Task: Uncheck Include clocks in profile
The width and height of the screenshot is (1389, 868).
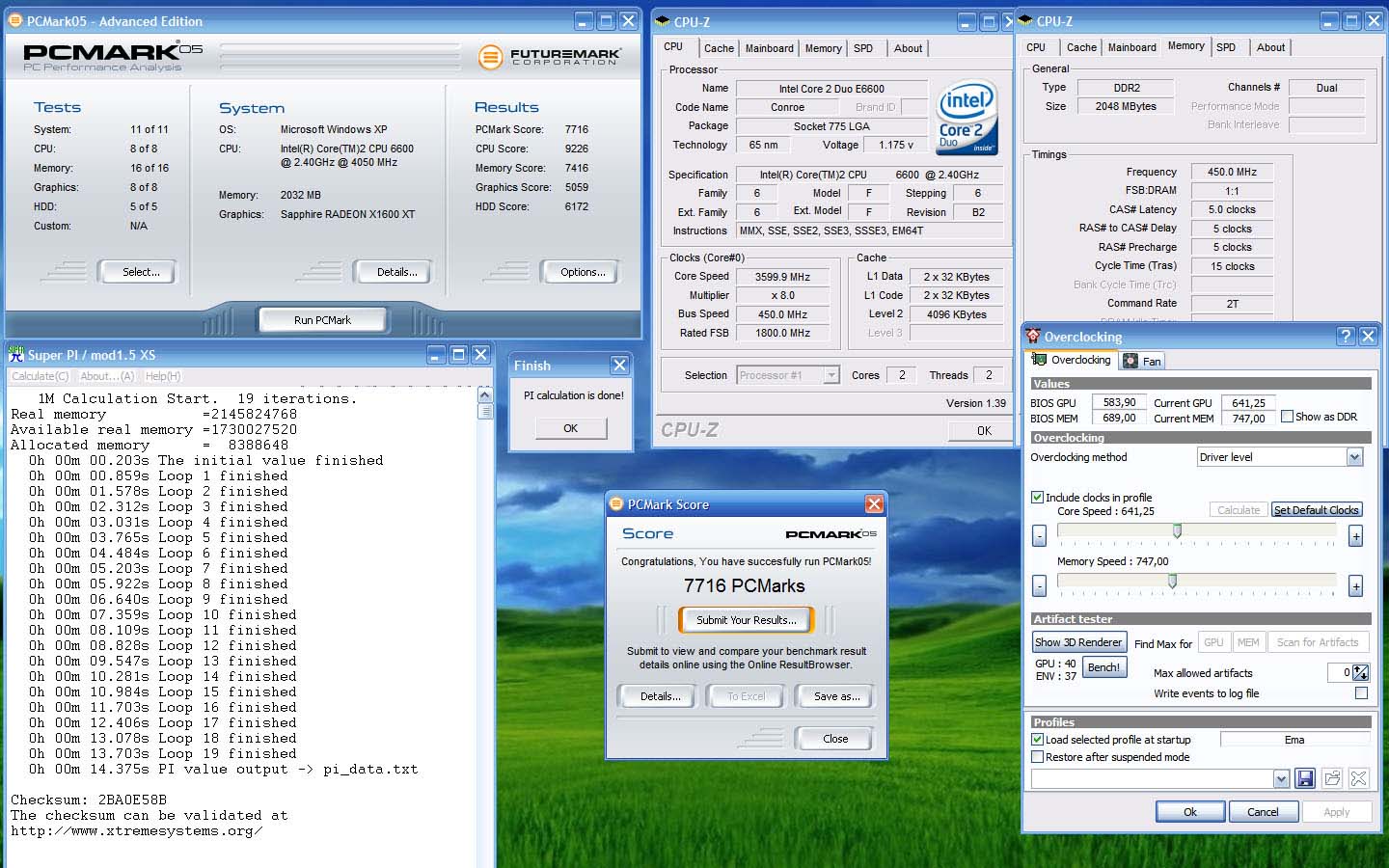Action: pos(1038,497)
